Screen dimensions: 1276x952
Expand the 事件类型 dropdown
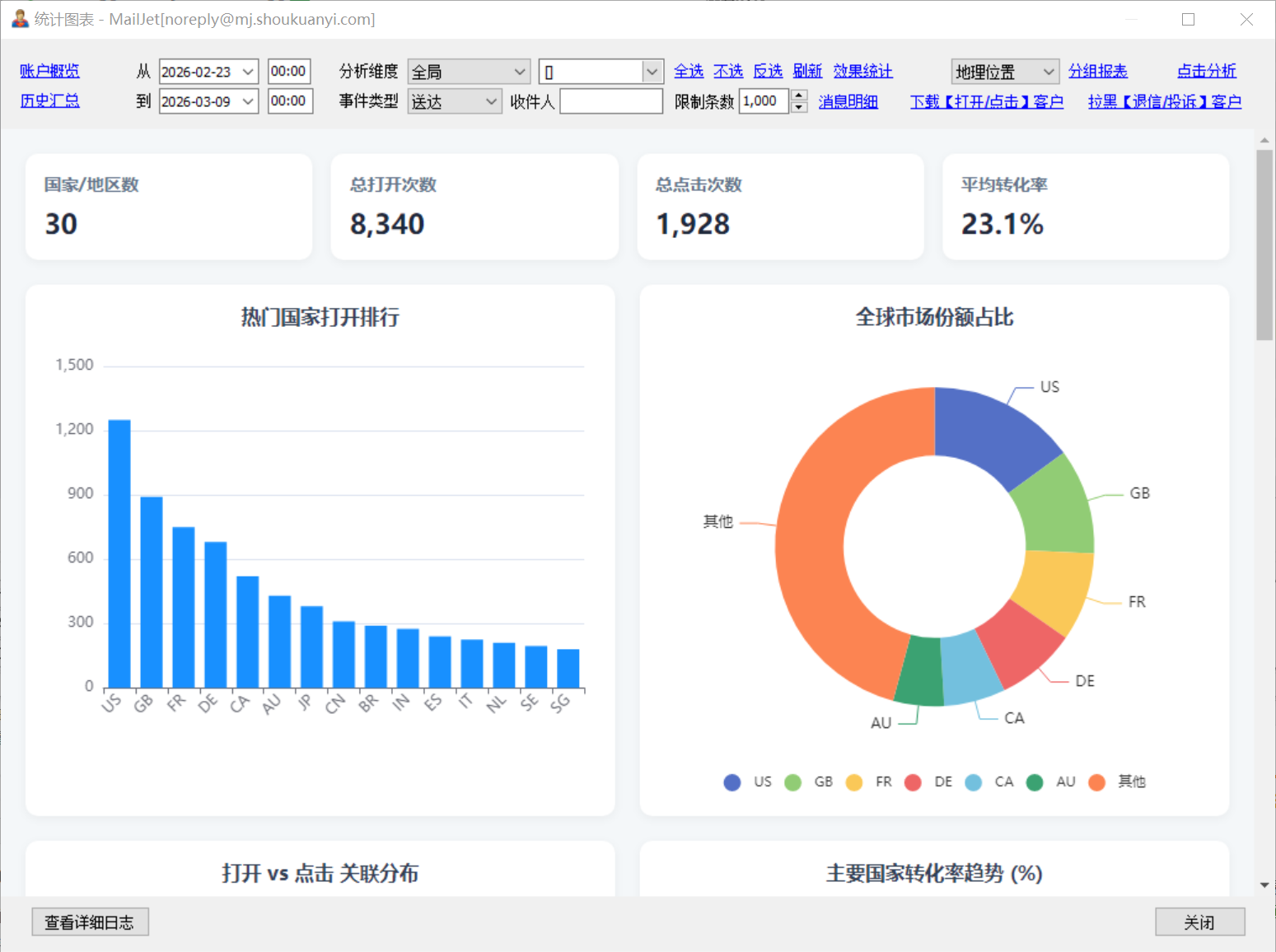click(x=455, y=101)
